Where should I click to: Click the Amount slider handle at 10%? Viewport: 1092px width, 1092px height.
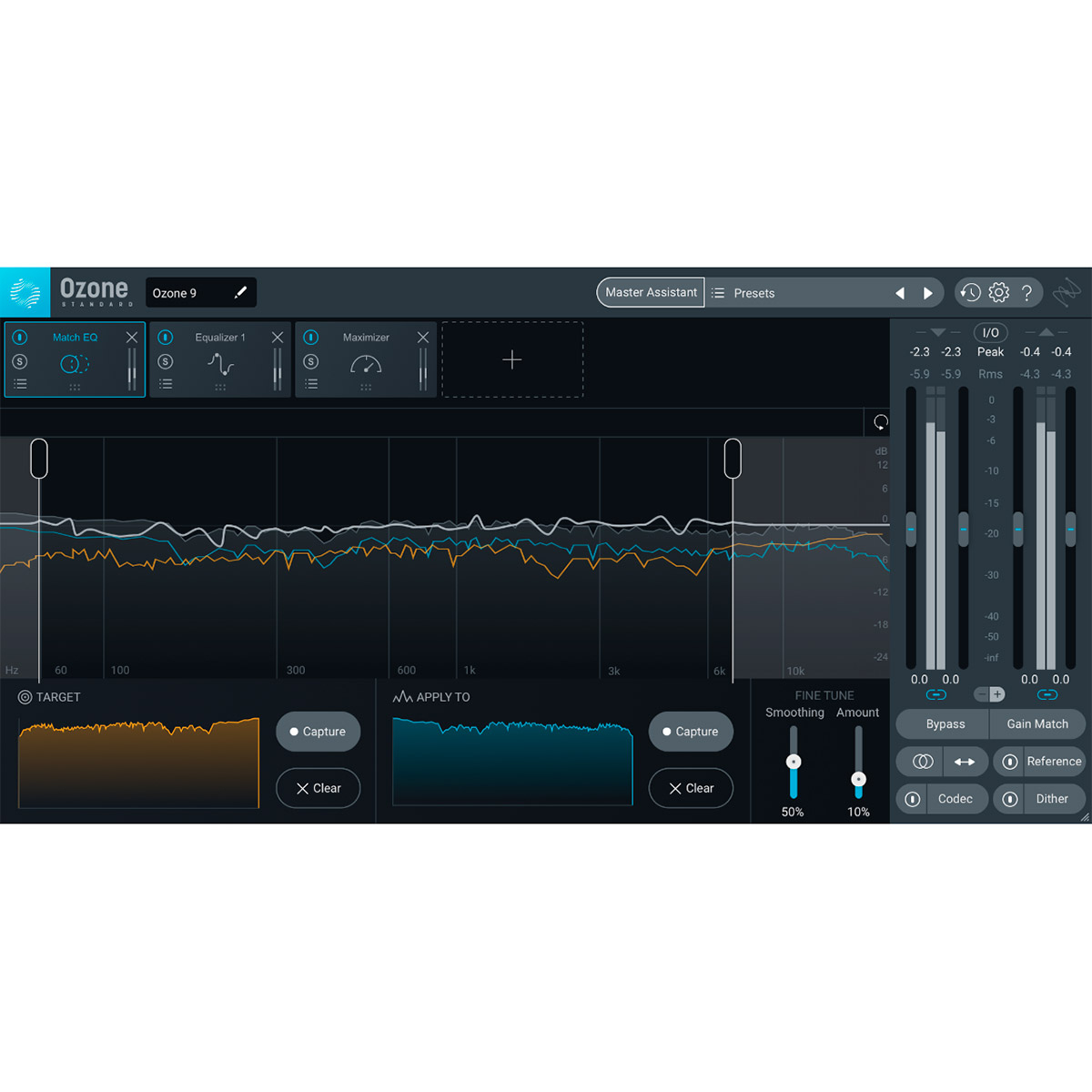click(x=858, y=779)
